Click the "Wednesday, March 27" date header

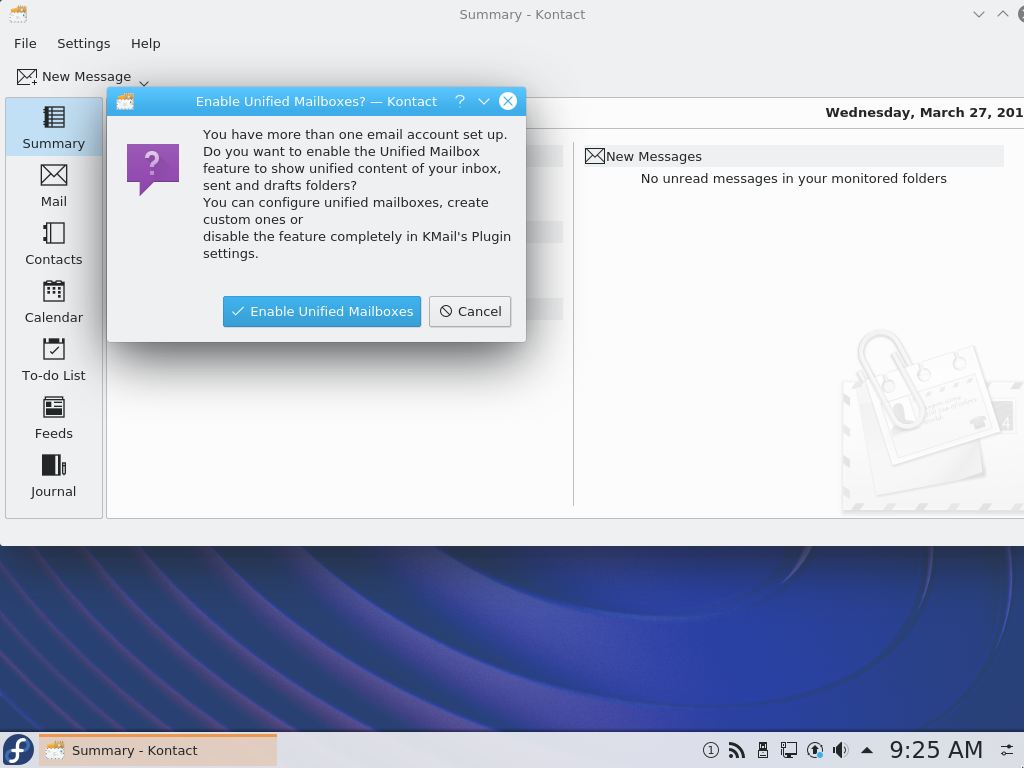pos(924,112)
